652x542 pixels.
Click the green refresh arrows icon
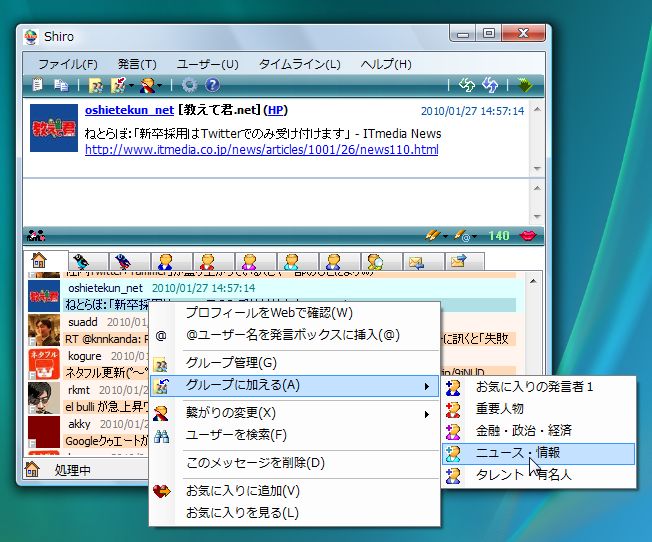point(467,85)
